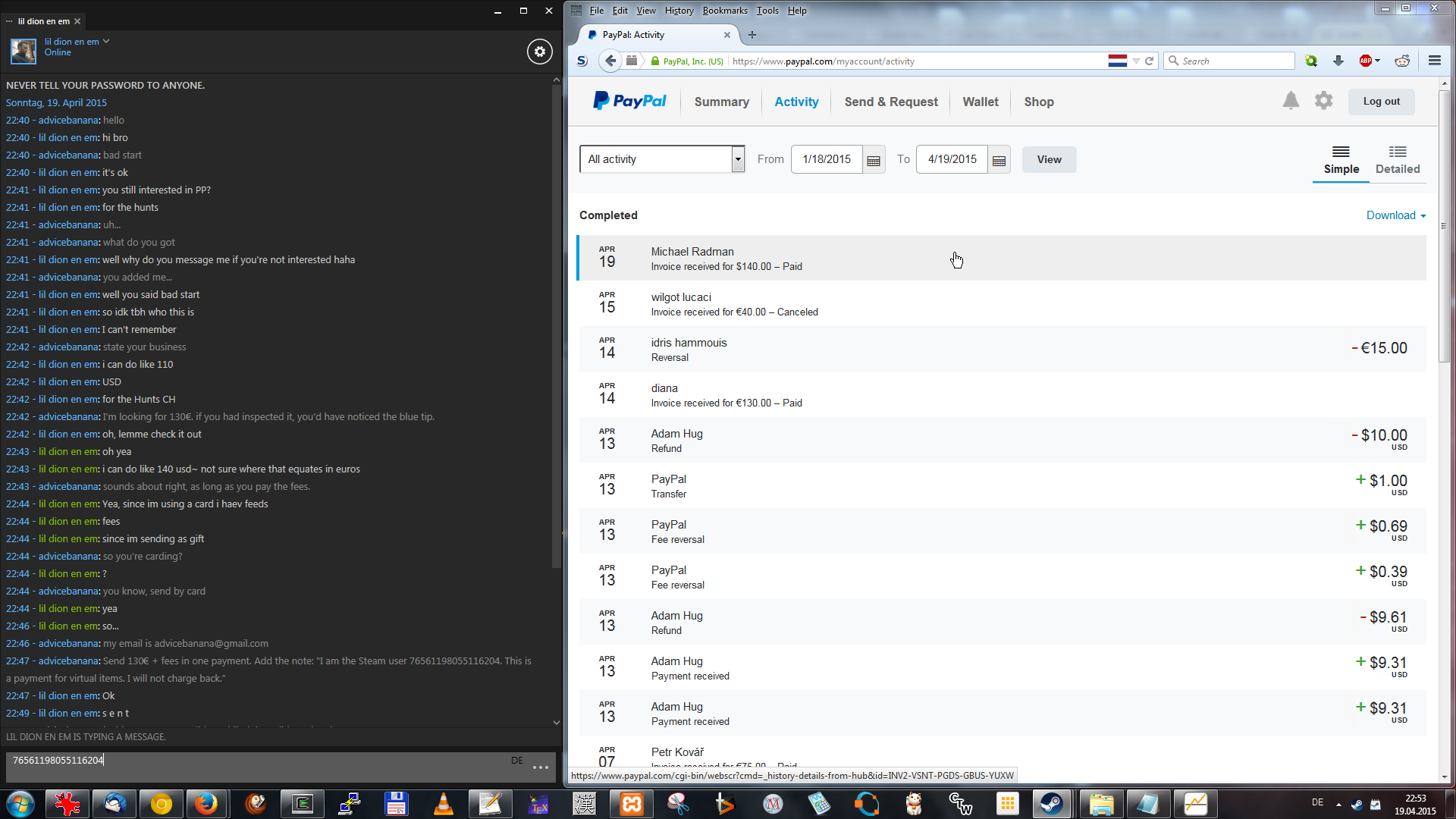The height and width of the screenshot is (819, 1456).
Task: Expand lil dion en em name dropdown
Action: click(x=106, y=41)
